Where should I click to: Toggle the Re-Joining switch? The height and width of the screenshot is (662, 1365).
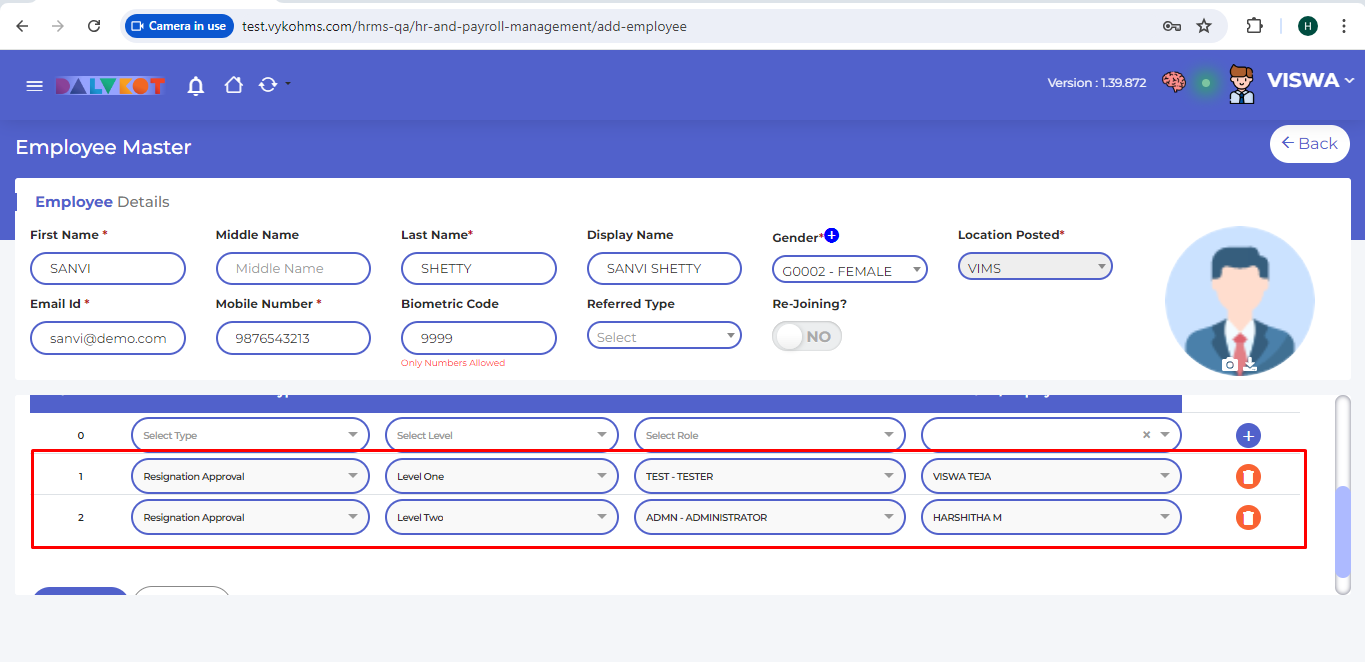click(x=806, y=337)
